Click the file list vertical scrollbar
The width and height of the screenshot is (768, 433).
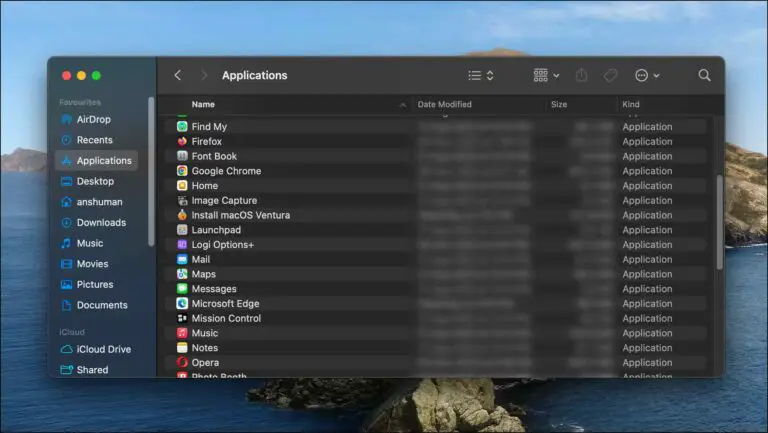coord(719,220)
